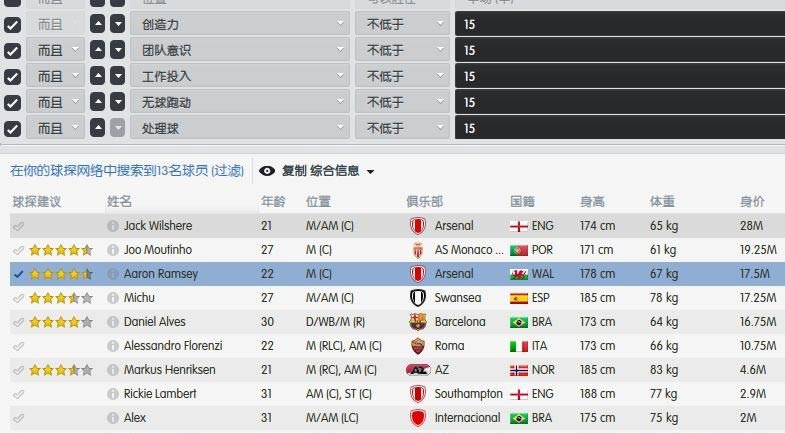
Task: Disable the 工作投入 filter checkbox
Action: (x=13, y=77)
